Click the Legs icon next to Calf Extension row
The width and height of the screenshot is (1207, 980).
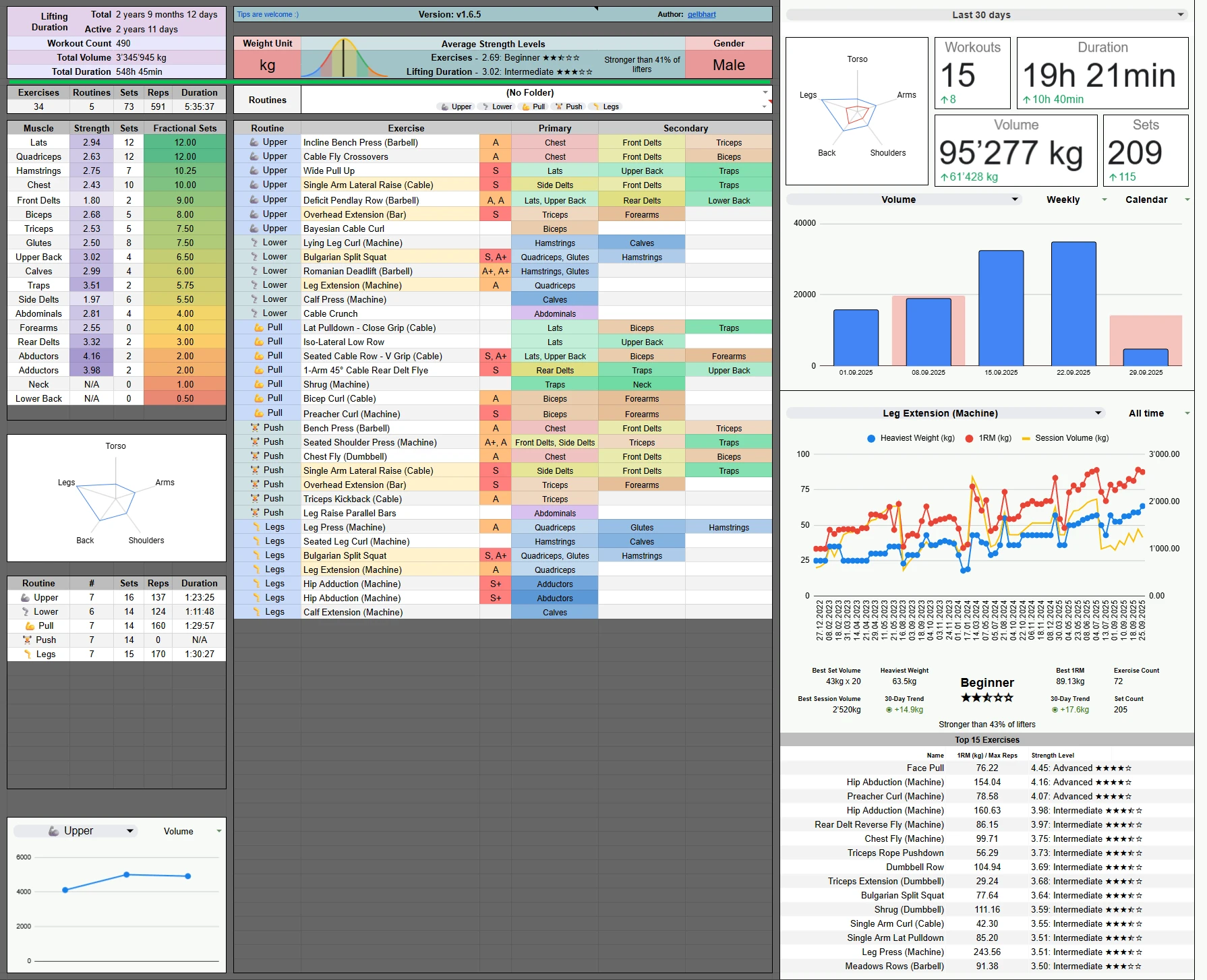[256, 612]
